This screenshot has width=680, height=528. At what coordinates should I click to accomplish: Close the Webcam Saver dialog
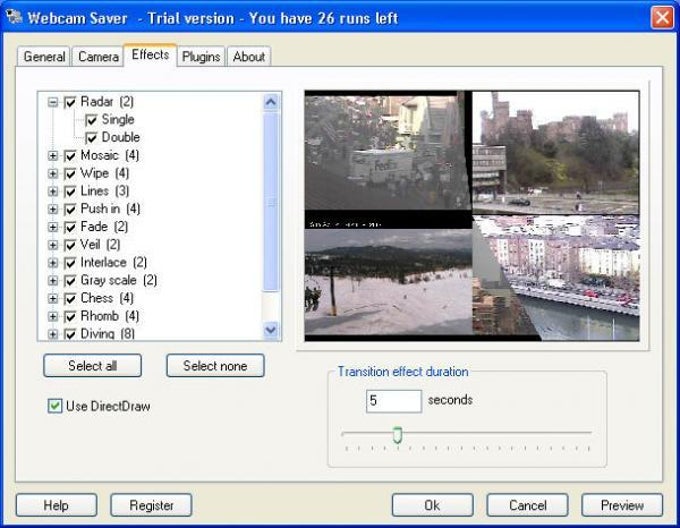click(662, 18)
